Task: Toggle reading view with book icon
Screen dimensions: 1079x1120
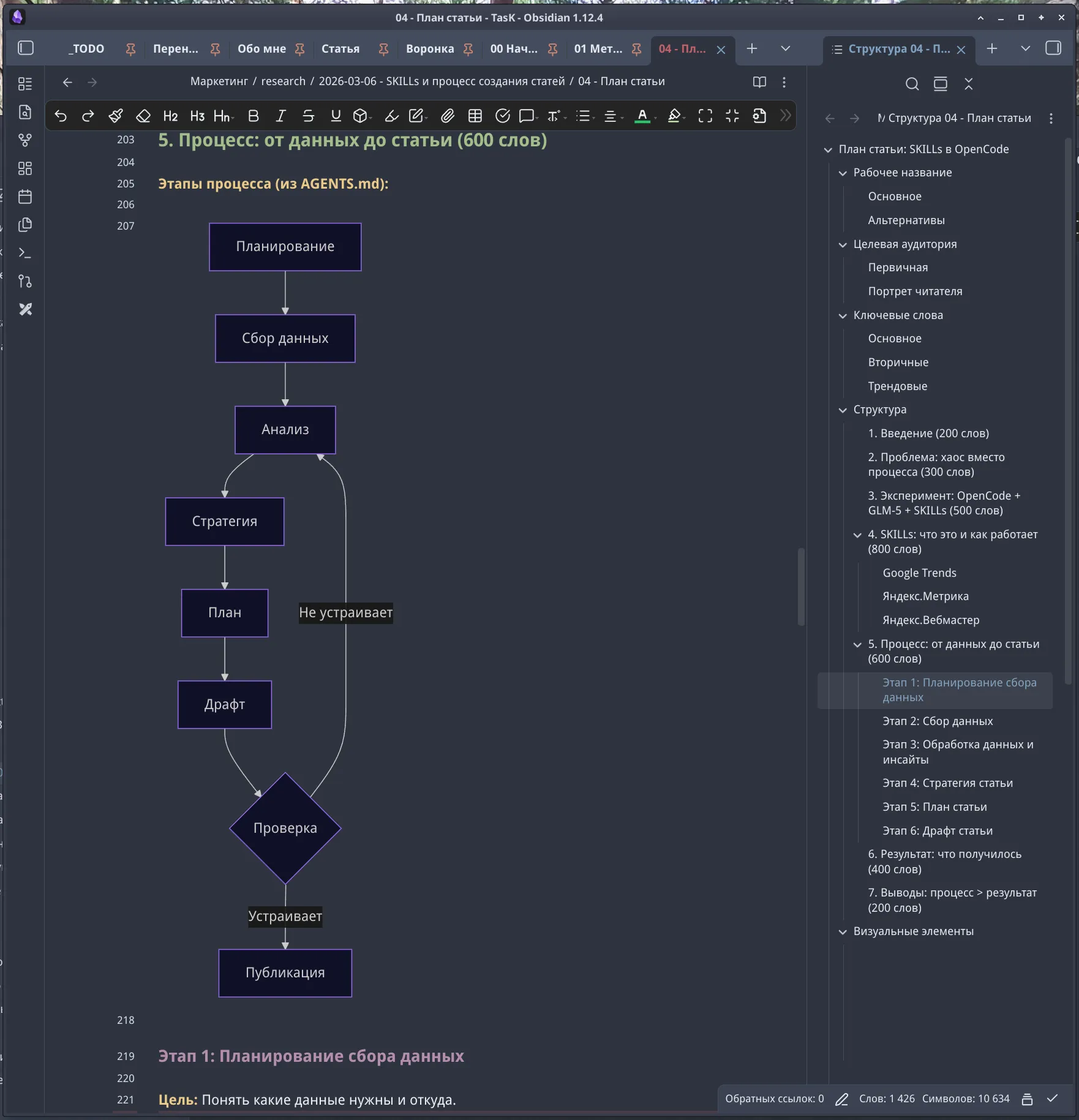Action: 759,82
